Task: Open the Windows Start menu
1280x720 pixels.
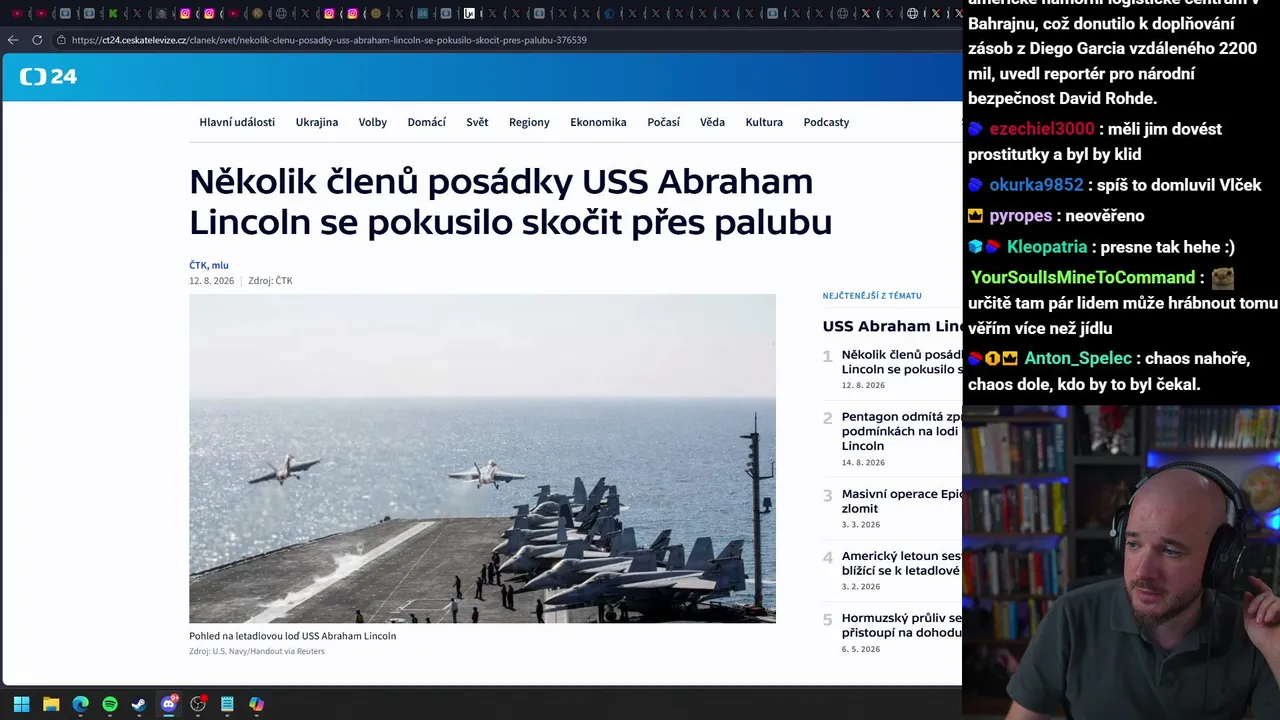Action: [x=21, y=704]
